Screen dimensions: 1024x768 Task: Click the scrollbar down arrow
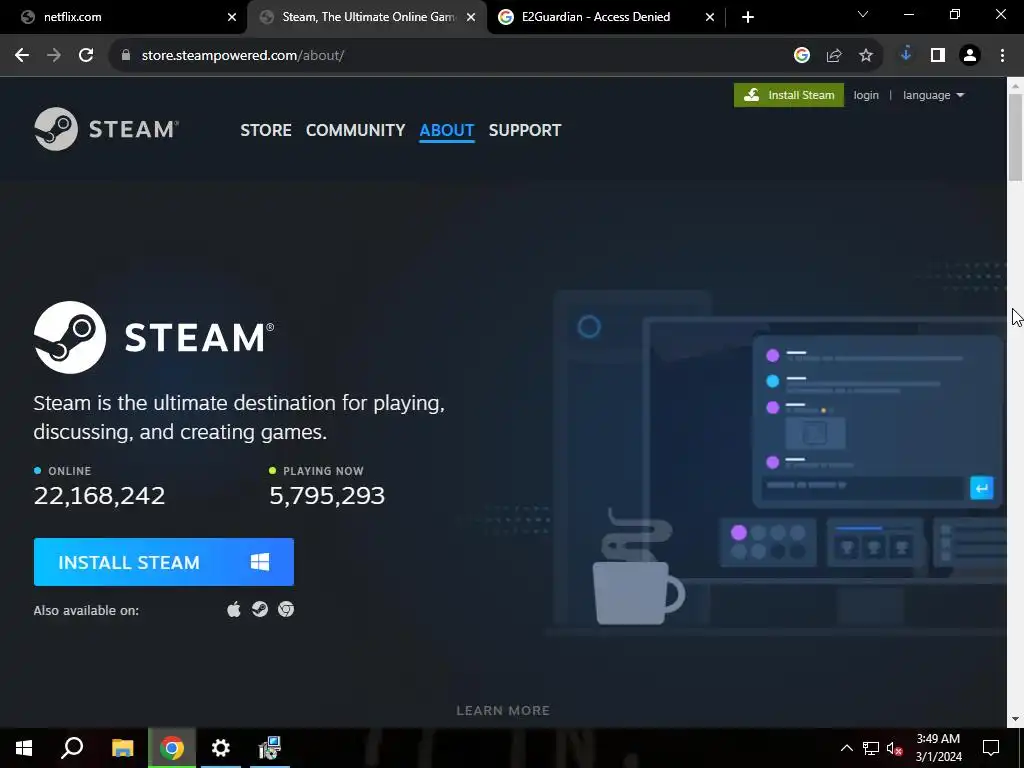pos(1015,719)
